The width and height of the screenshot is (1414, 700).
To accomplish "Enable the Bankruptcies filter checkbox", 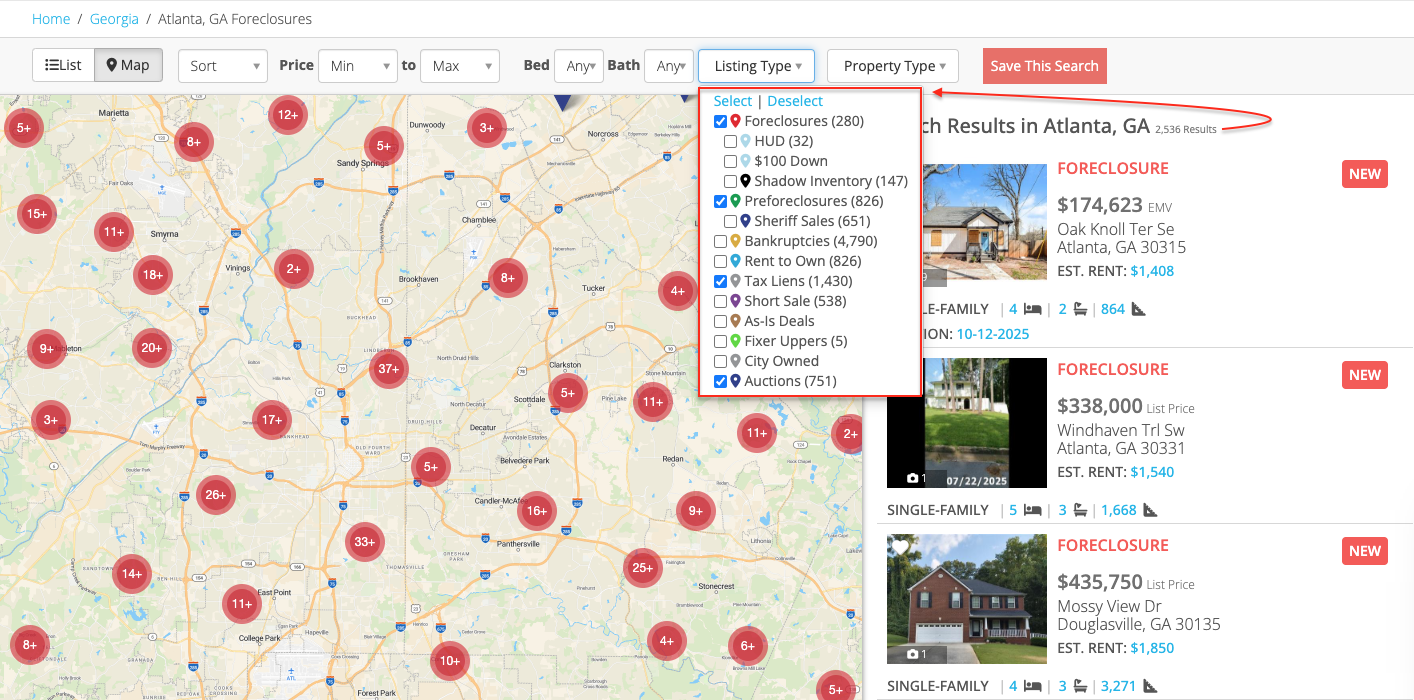I will tap(720, 241).
